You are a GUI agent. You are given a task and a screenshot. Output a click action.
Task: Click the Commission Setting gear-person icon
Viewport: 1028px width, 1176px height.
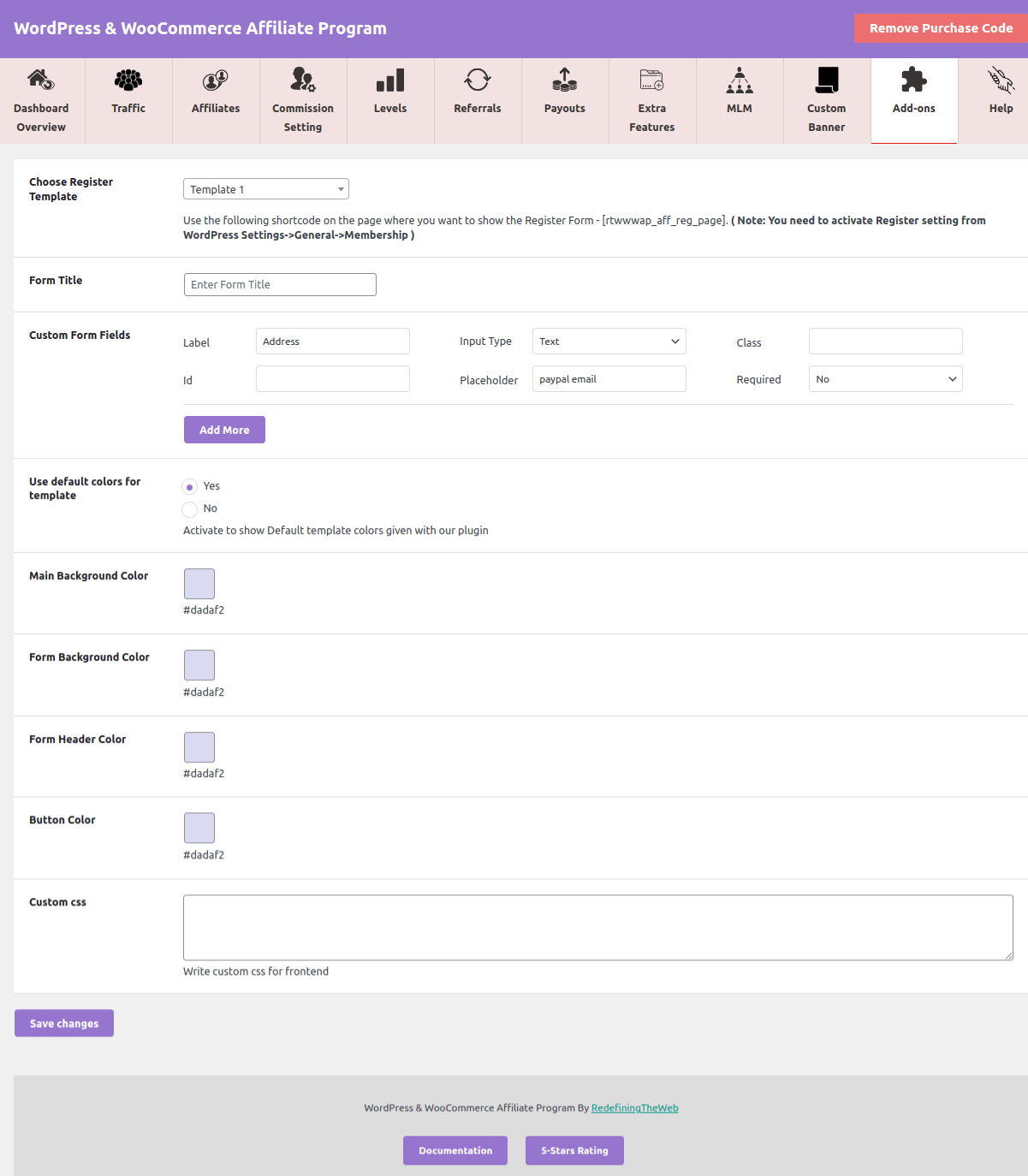303,80
